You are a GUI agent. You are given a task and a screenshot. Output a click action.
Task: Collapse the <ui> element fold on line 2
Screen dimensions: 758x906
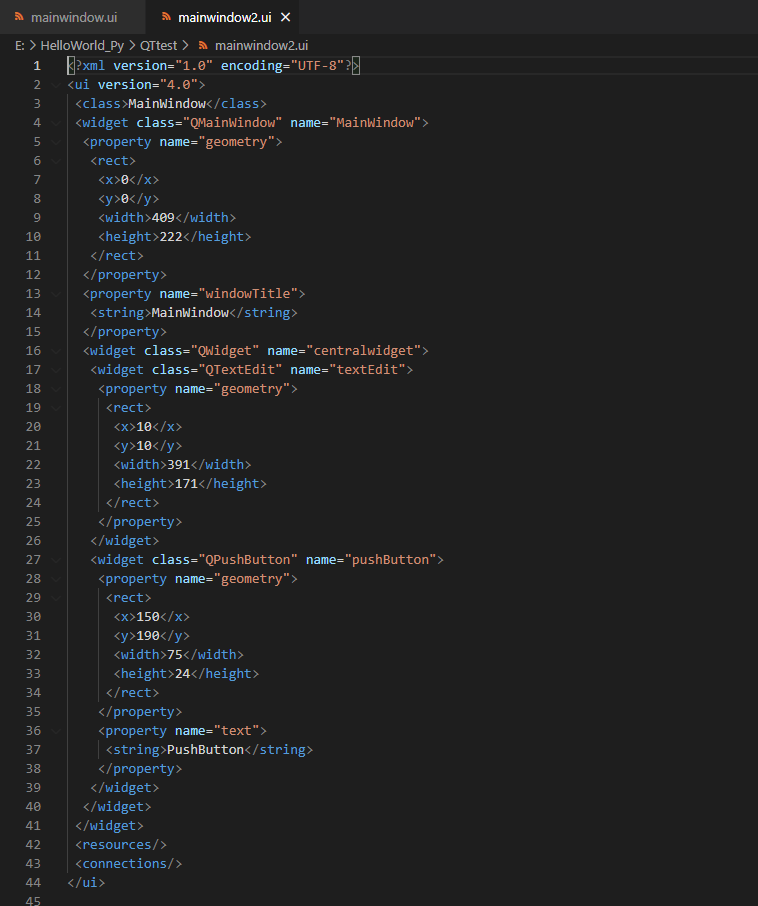click(x=55, y=84)
